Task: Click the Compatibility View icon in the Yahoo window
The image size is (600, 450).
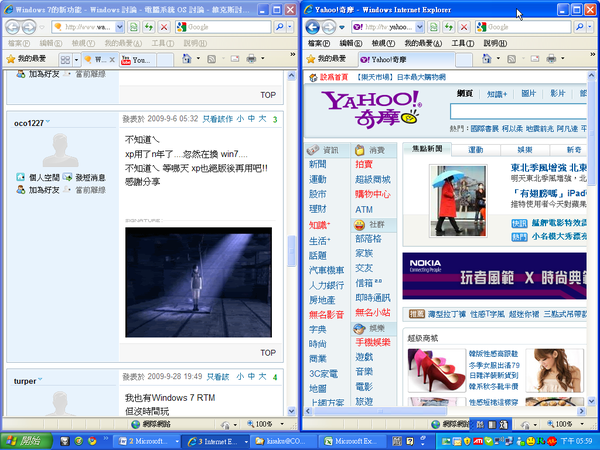Action: (433, 27)
